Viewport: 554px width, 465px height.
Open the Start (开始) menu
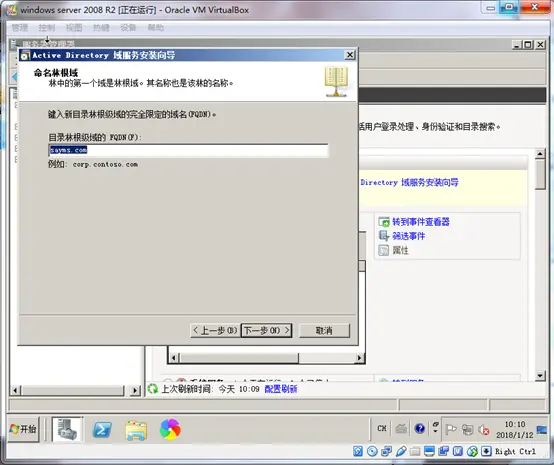tap(23, 429)
